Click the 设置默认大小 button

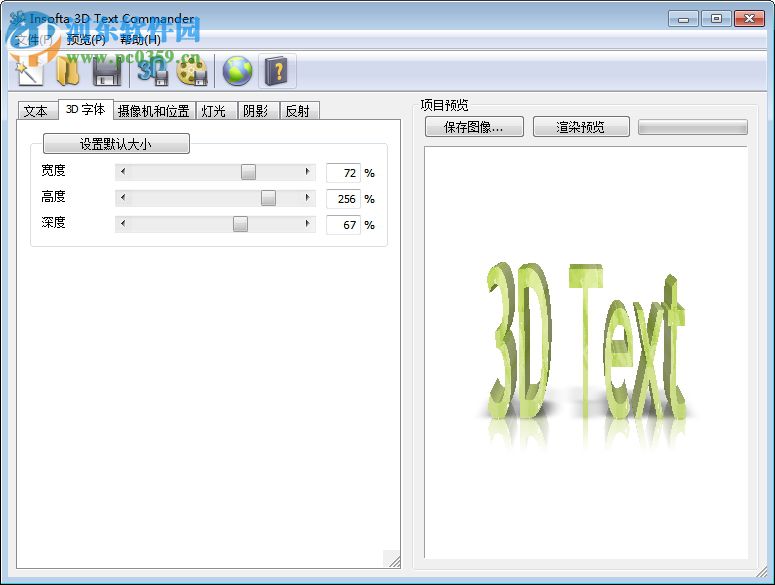[x=116, y=144]
